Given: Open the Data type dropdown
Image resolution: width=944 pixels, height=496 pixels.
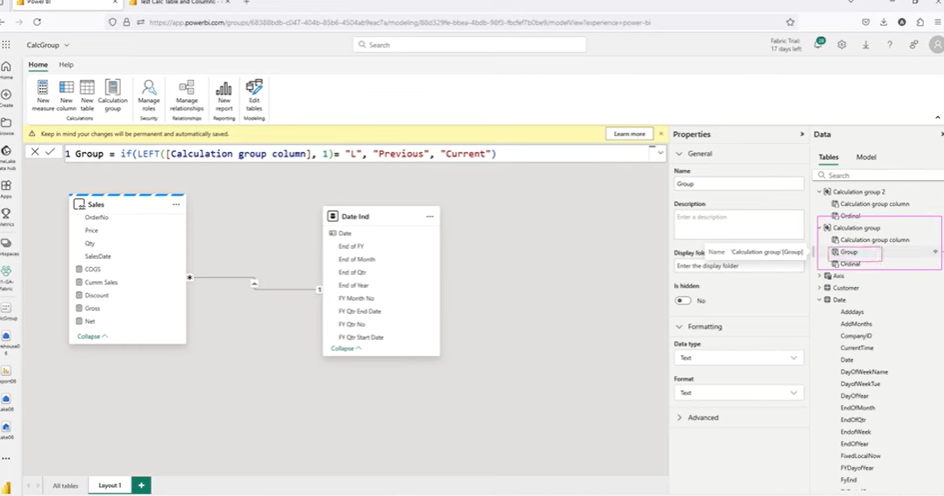Looking at the screenshot, I should coord(739,358).
